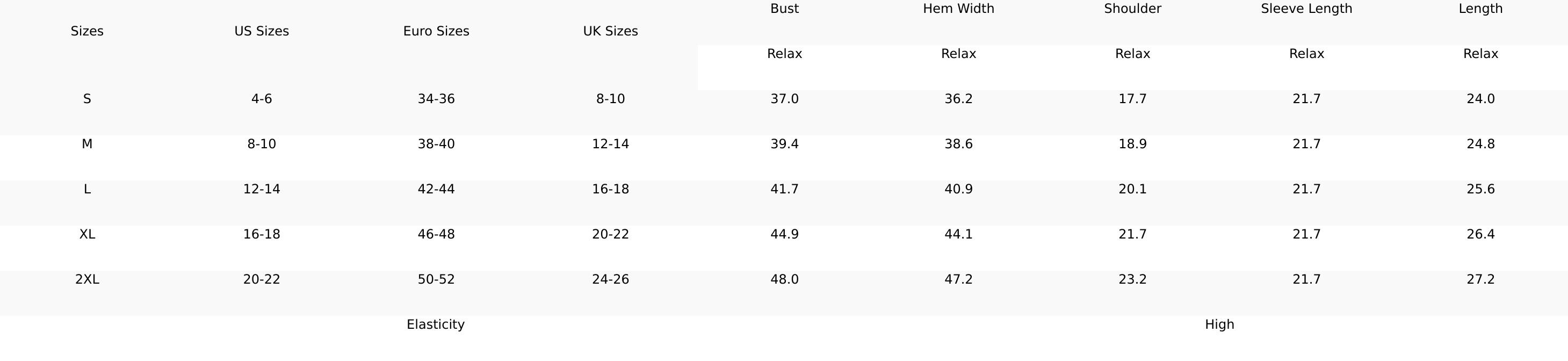Select the US Sizes header
This screenshot has height=361, width=1568.
tap(261, 31)
